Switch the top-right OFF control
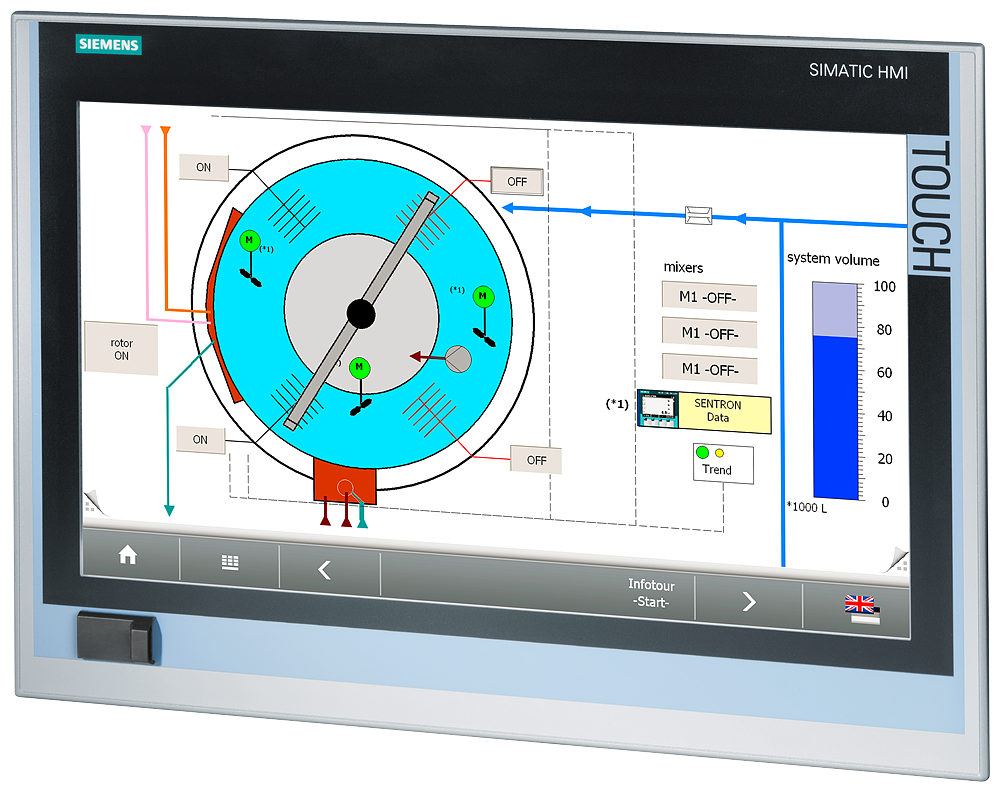This screenshot has height=792, width=1000. pos(517,181)
